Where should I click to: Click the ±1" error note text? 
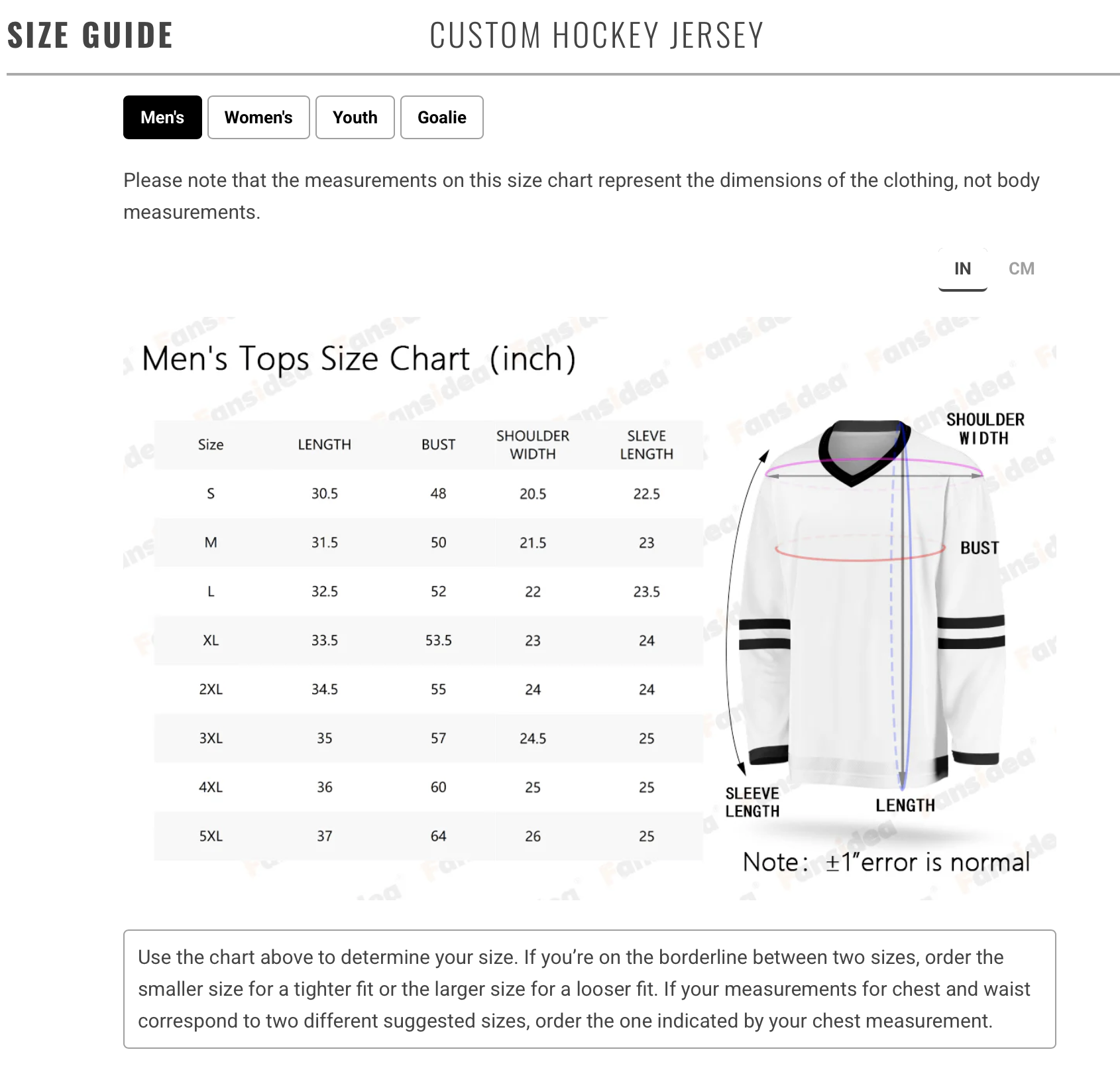[x=886, y=862]
